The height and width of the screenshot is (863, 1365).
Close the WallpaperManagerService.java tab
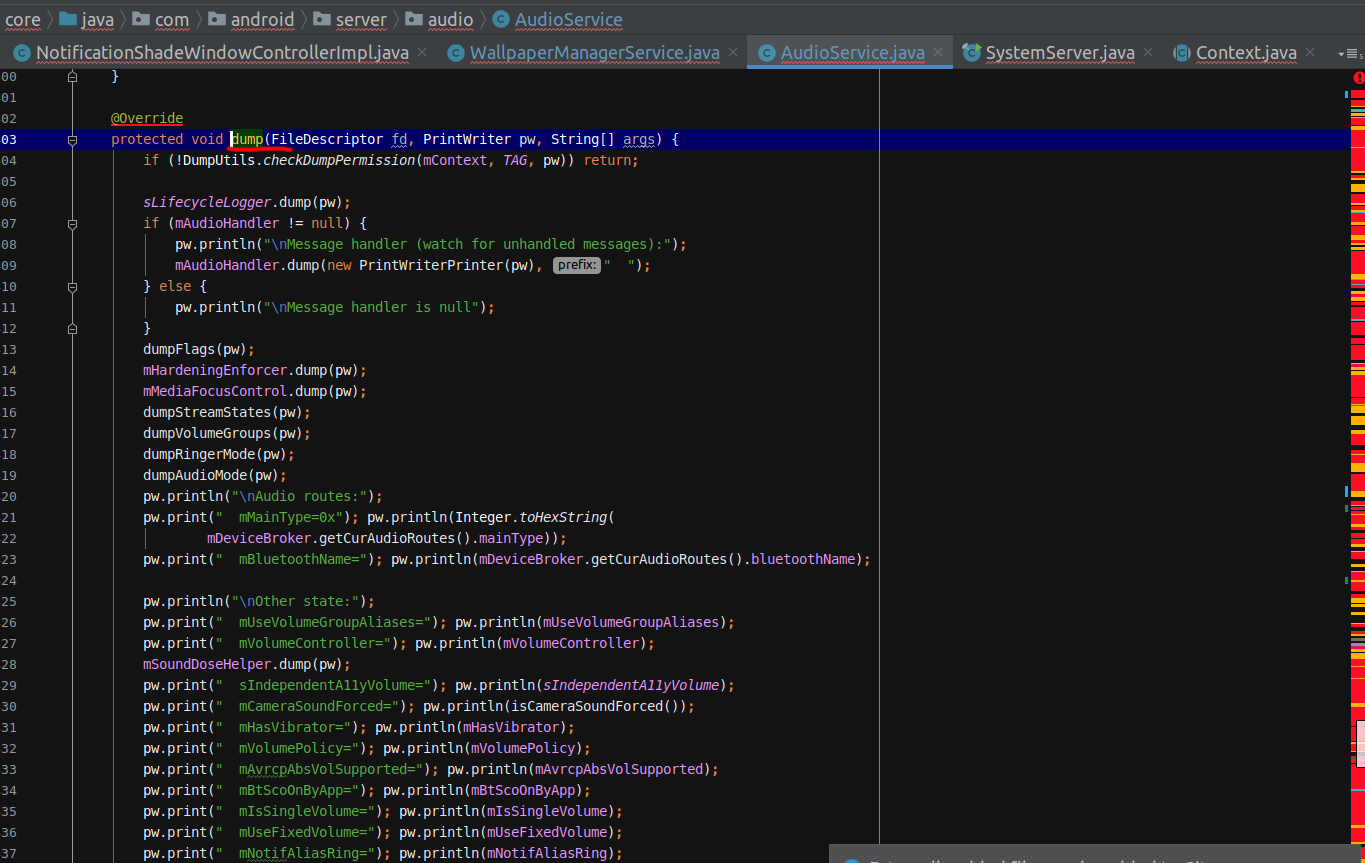point(733,53)
